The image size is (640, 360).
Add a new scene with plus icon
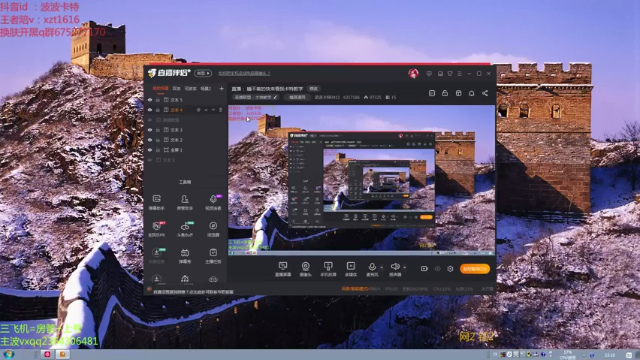click(x=221, y=88)
